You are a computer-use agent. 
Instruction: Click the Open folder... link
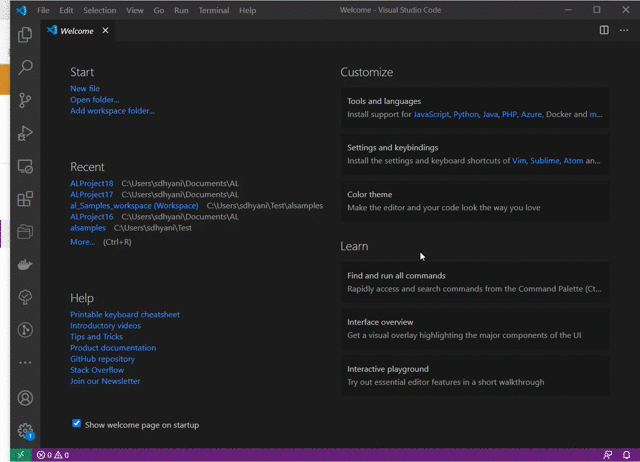coord(94,100)
